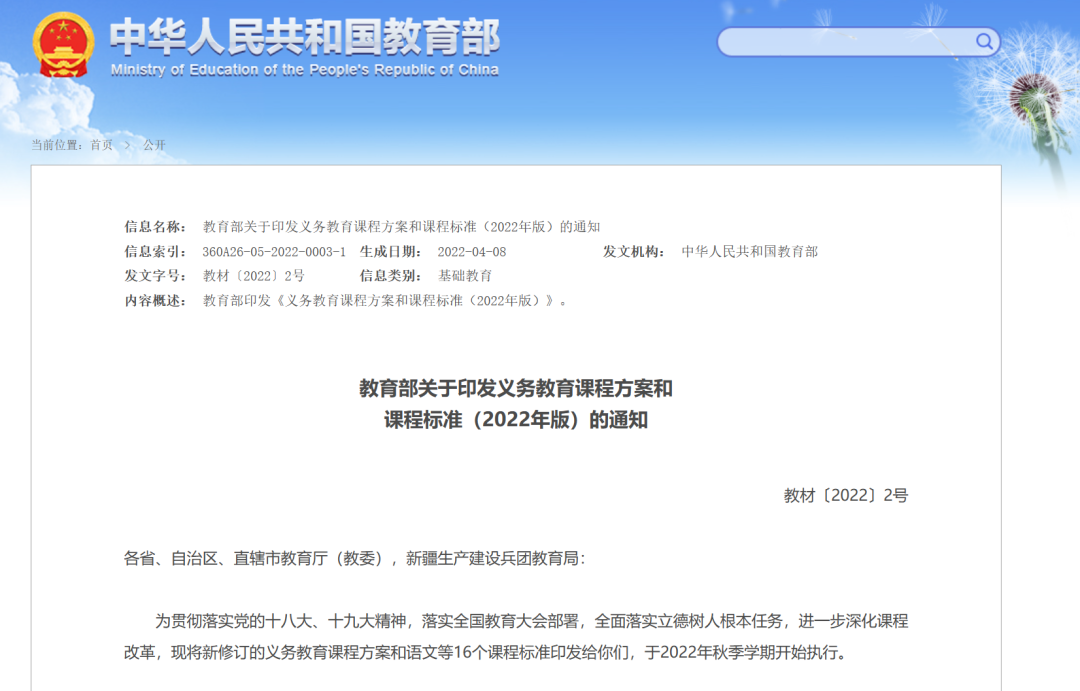Go to 首页 in the breadcrumb
Screen dimensions: 1080x691
101,145
